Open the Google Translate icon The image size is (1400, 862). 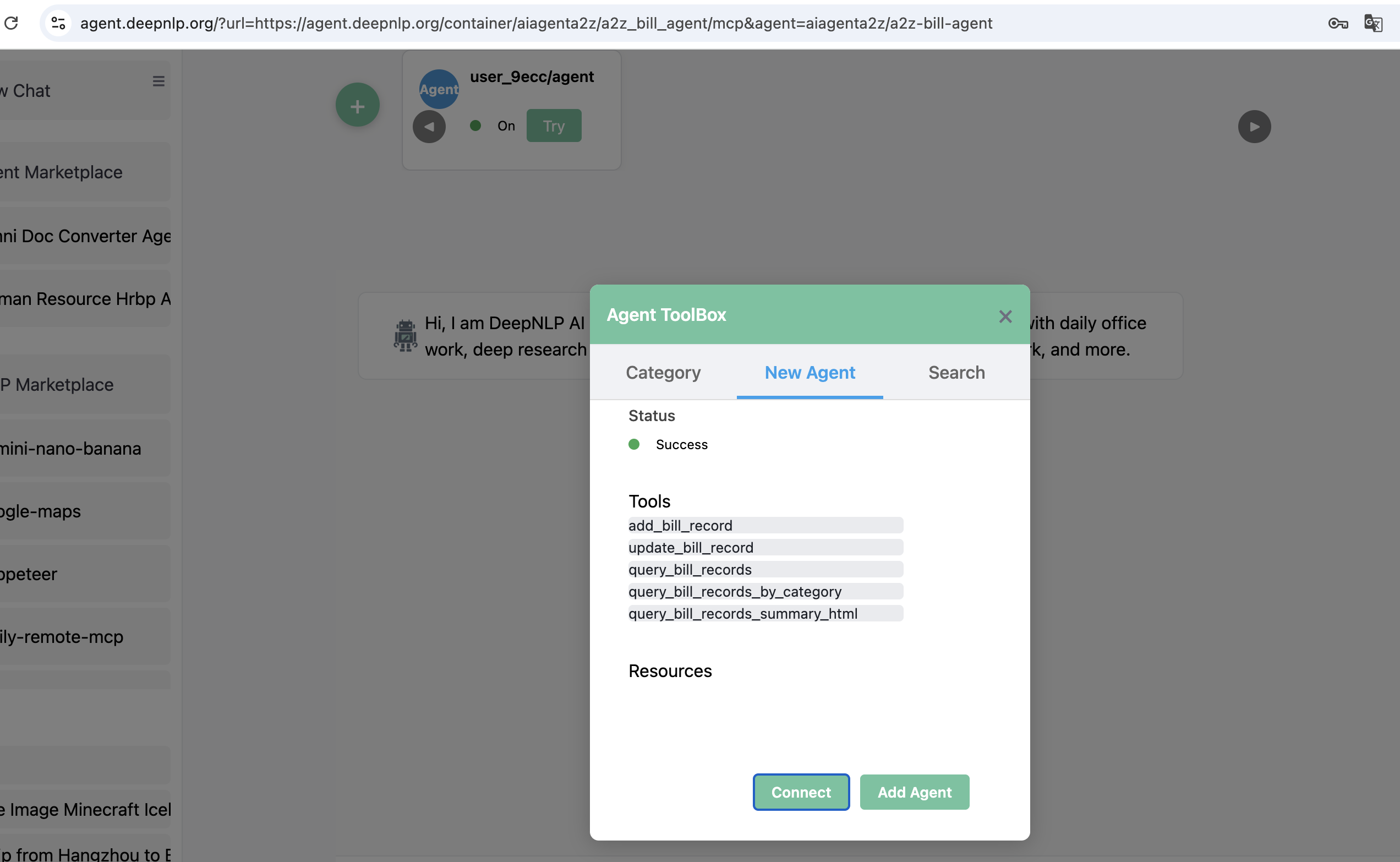coord(1372,23)
